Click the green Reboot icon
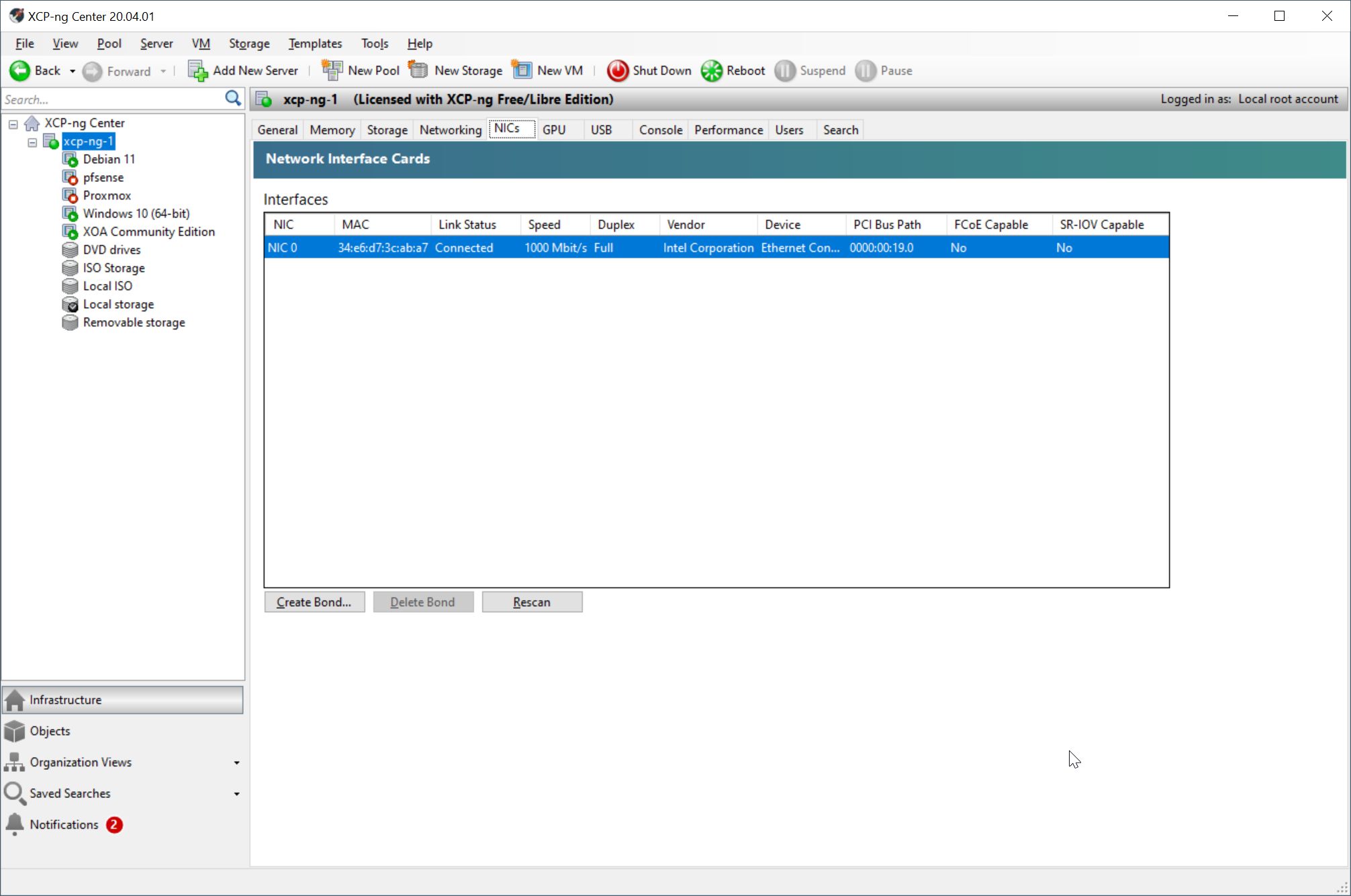The width and height of the screenshot is (1351, 896). [711, 70]
